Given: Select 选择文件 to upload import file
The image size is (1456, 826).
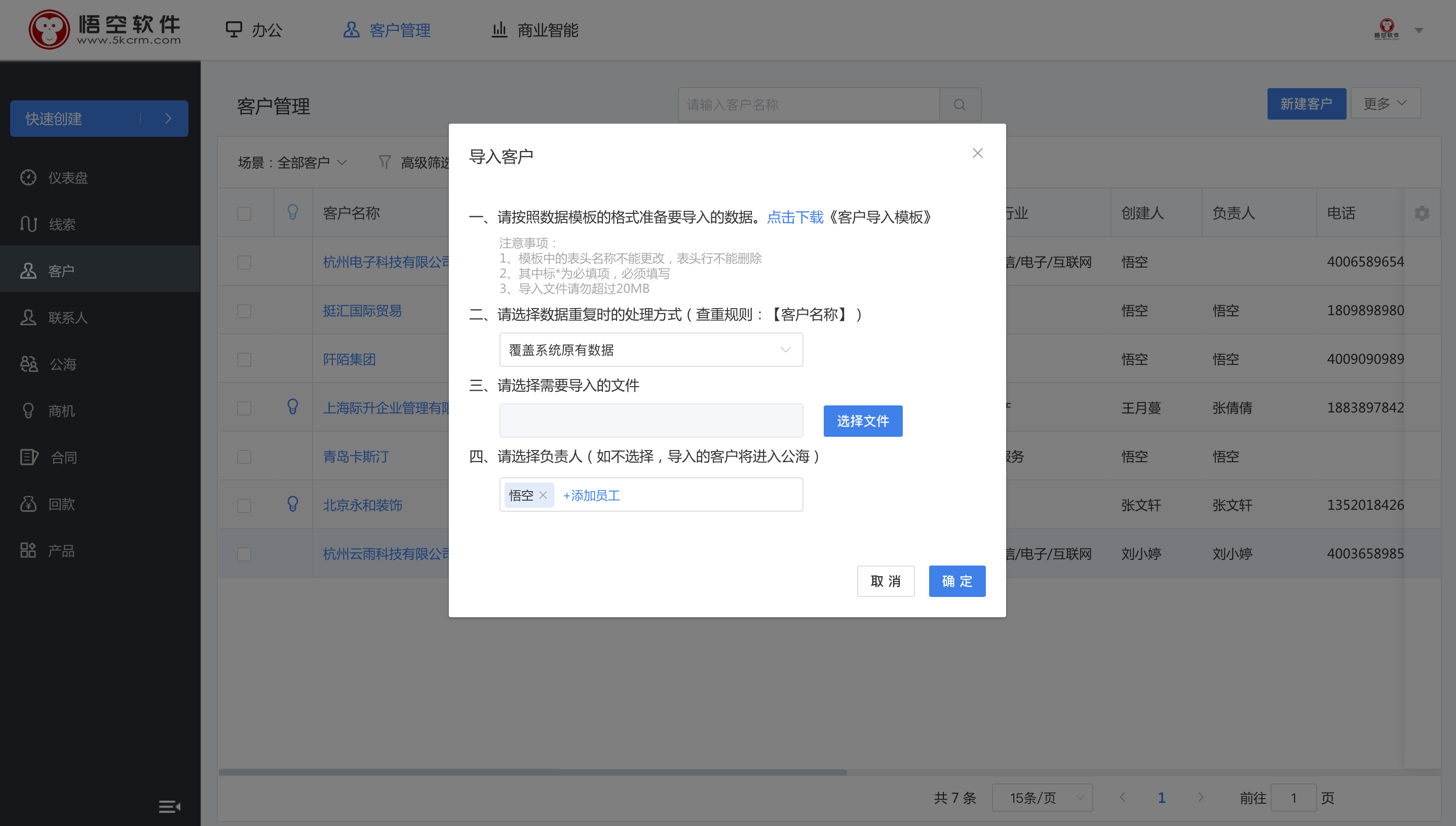Looking at the screenshot, I should tap(863, 420).
